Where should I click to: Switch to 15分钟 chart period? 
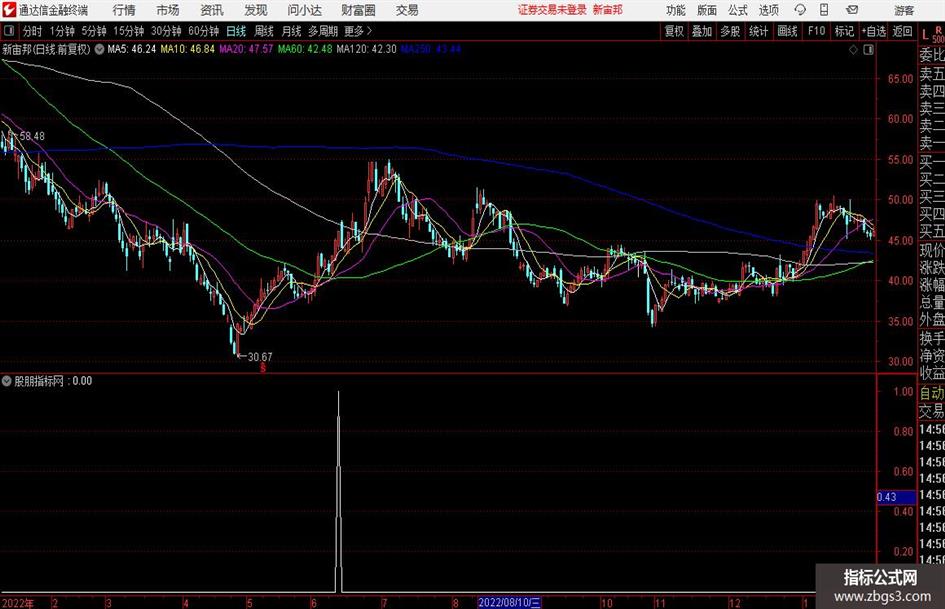(129, 31)
